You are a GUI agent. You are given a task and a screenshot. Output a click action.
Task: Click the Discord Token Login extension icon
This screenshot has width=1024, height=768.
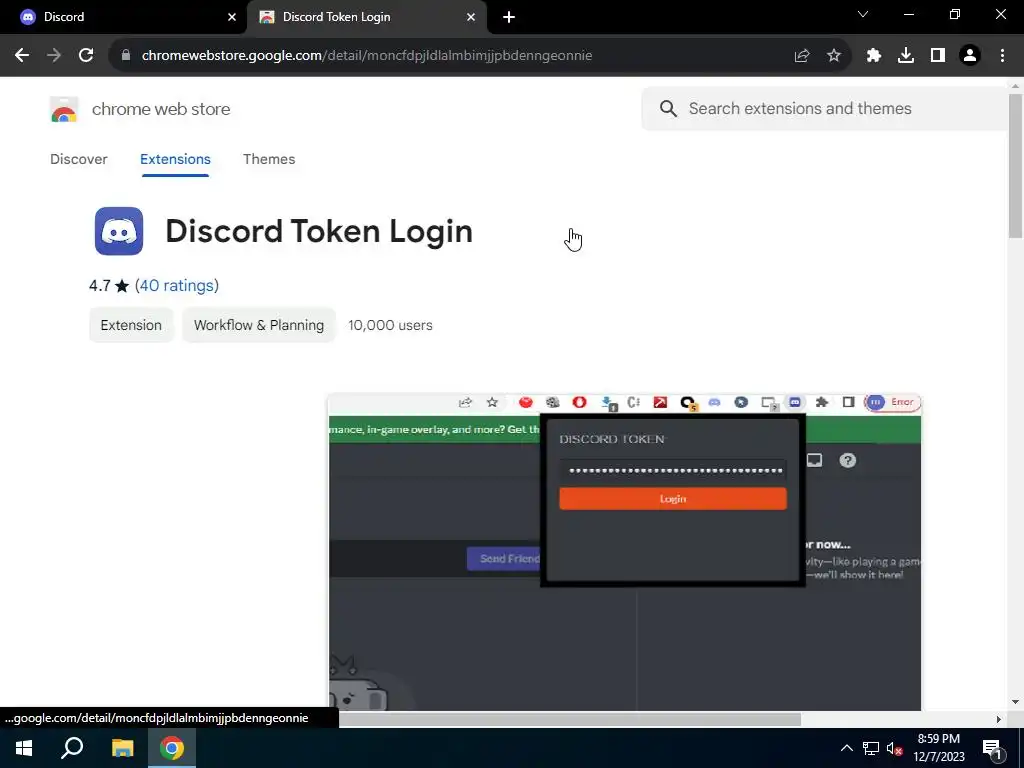(x=119, y=231)
